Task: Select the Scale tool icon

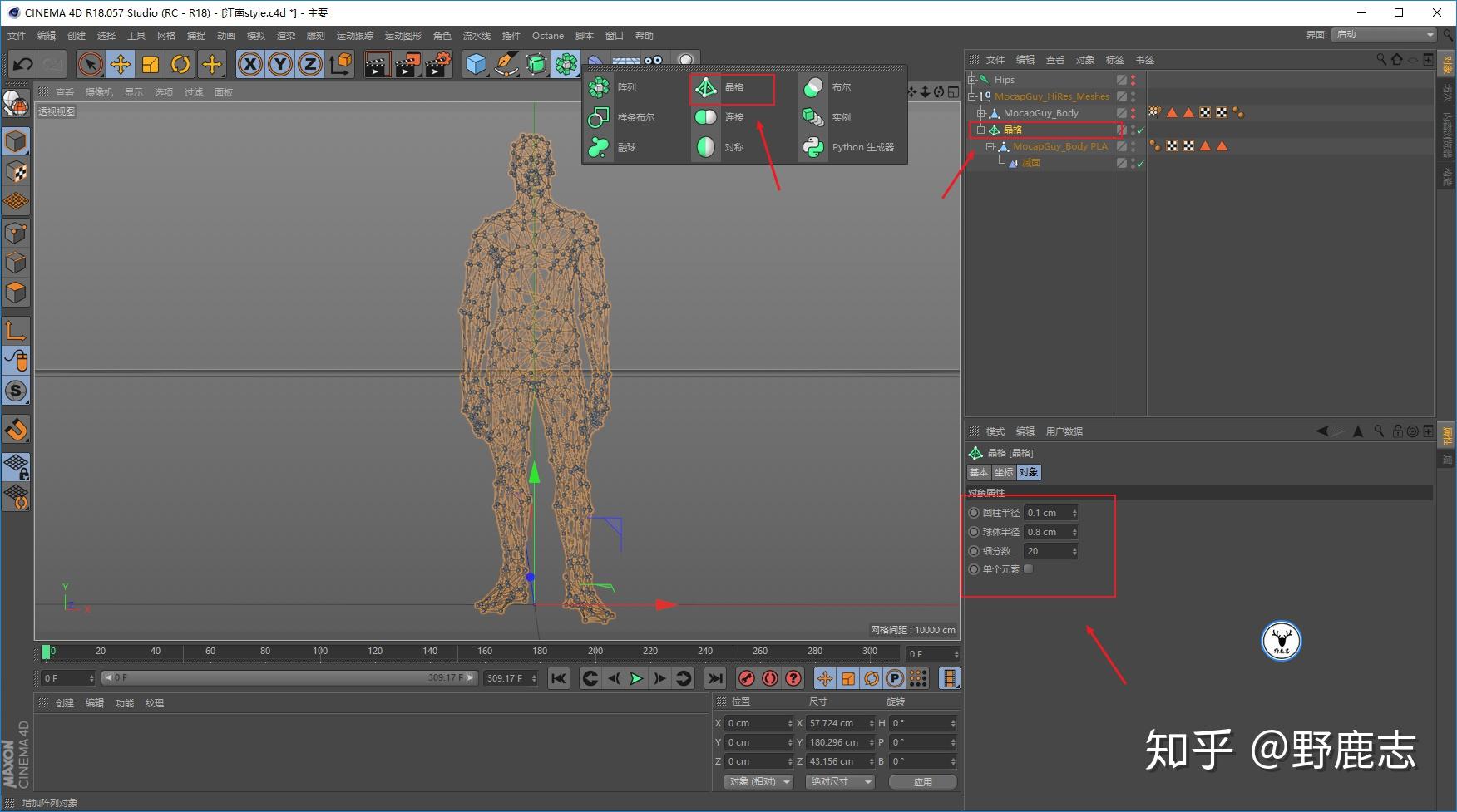Action: [151, 64]
